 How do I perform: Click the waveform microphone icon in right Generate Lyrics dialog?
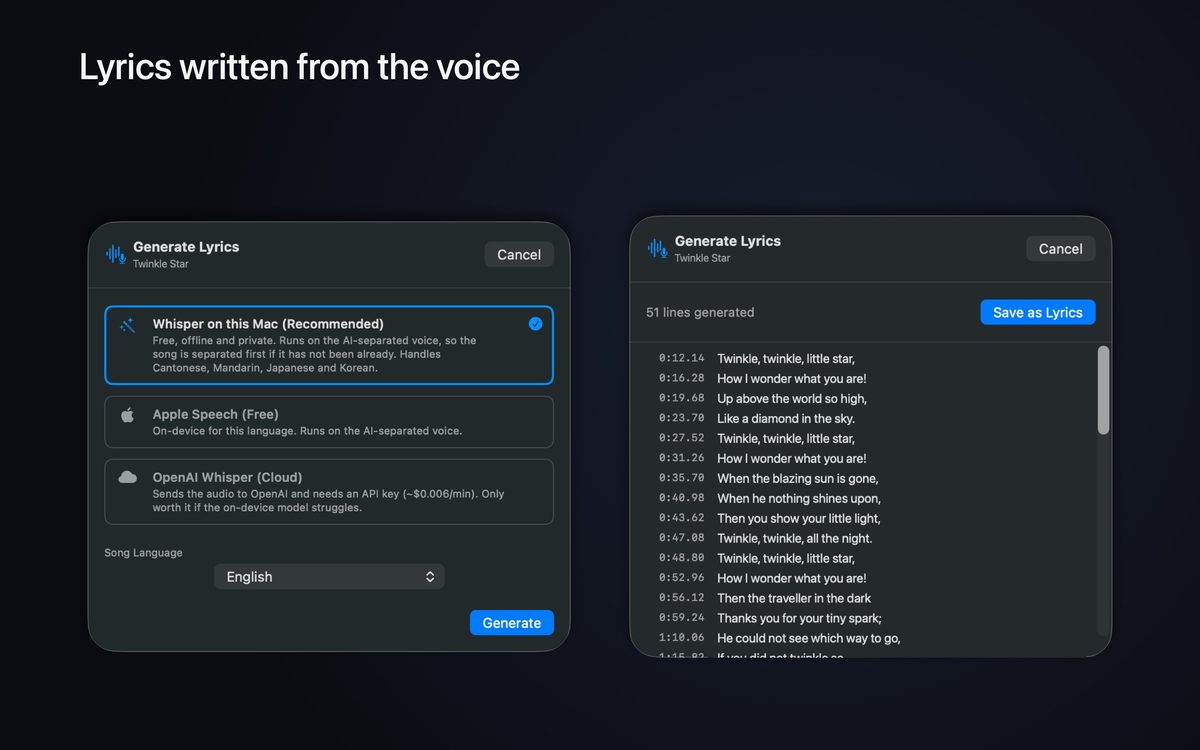tap(657, 248)
